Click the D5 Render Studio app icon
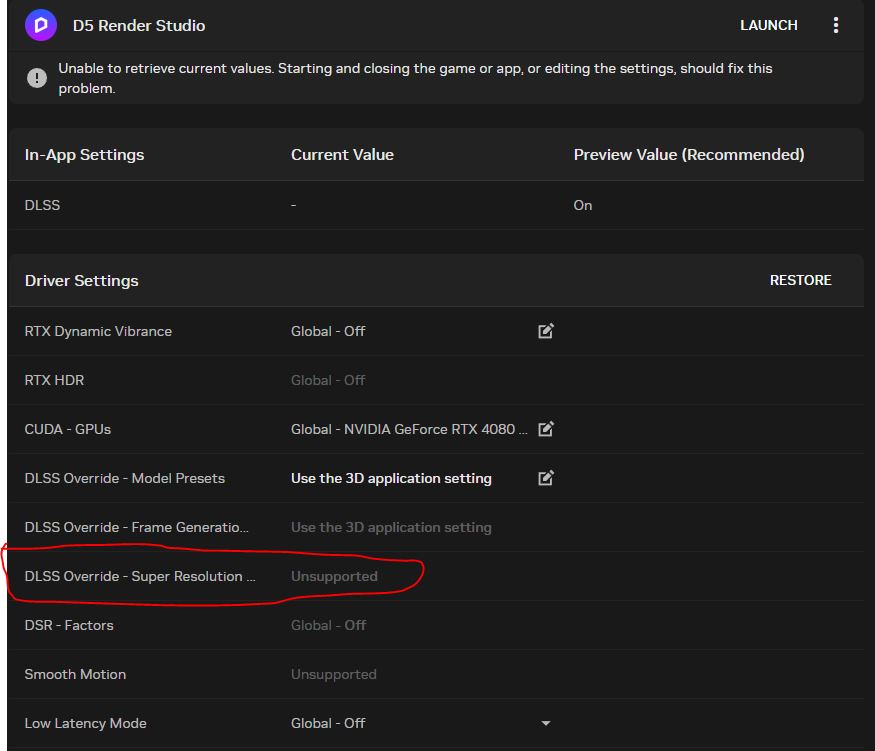 click(x=41, y=25)
